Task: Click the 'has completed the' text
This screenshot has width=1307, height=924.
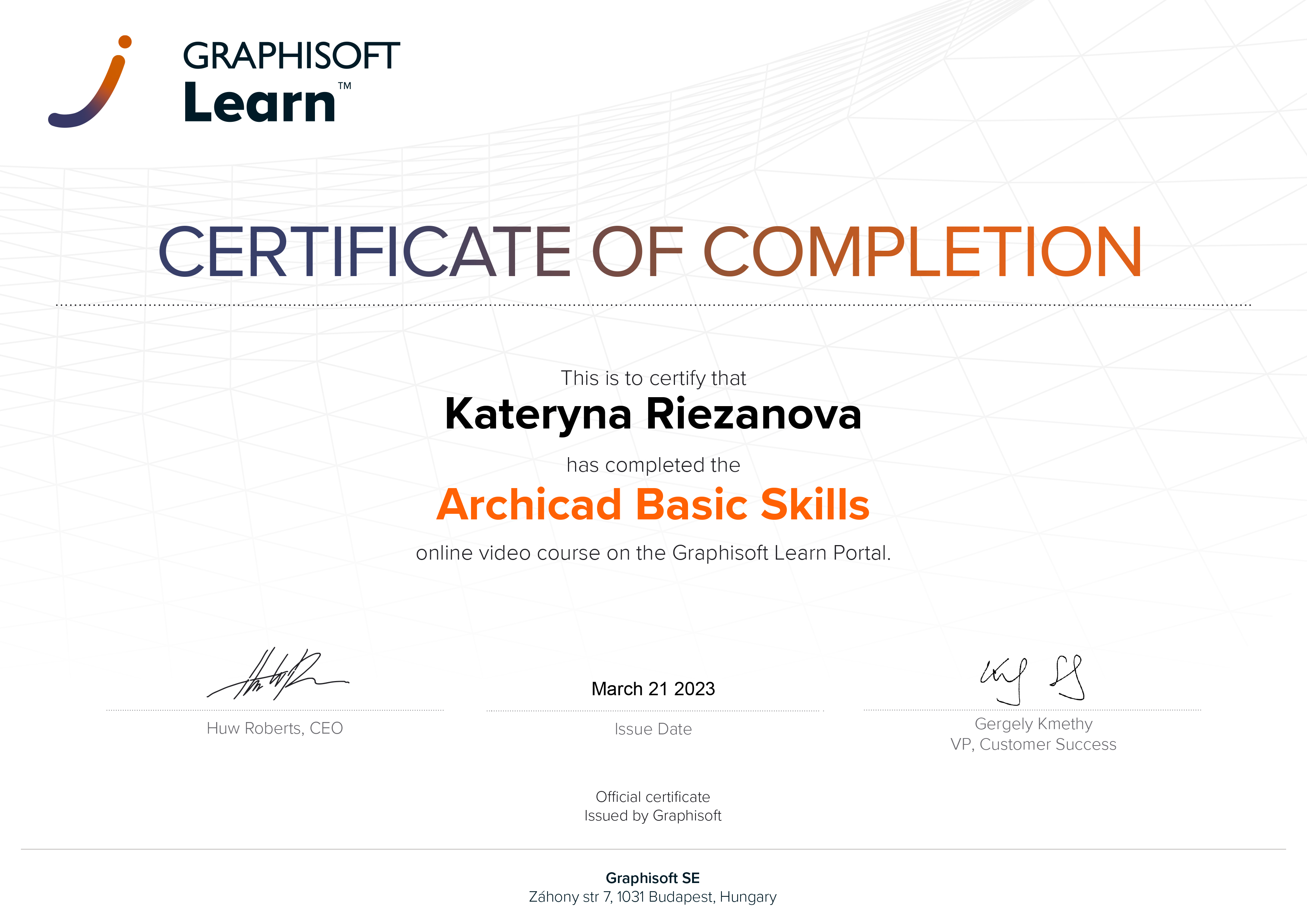Action: coord(654,465)
